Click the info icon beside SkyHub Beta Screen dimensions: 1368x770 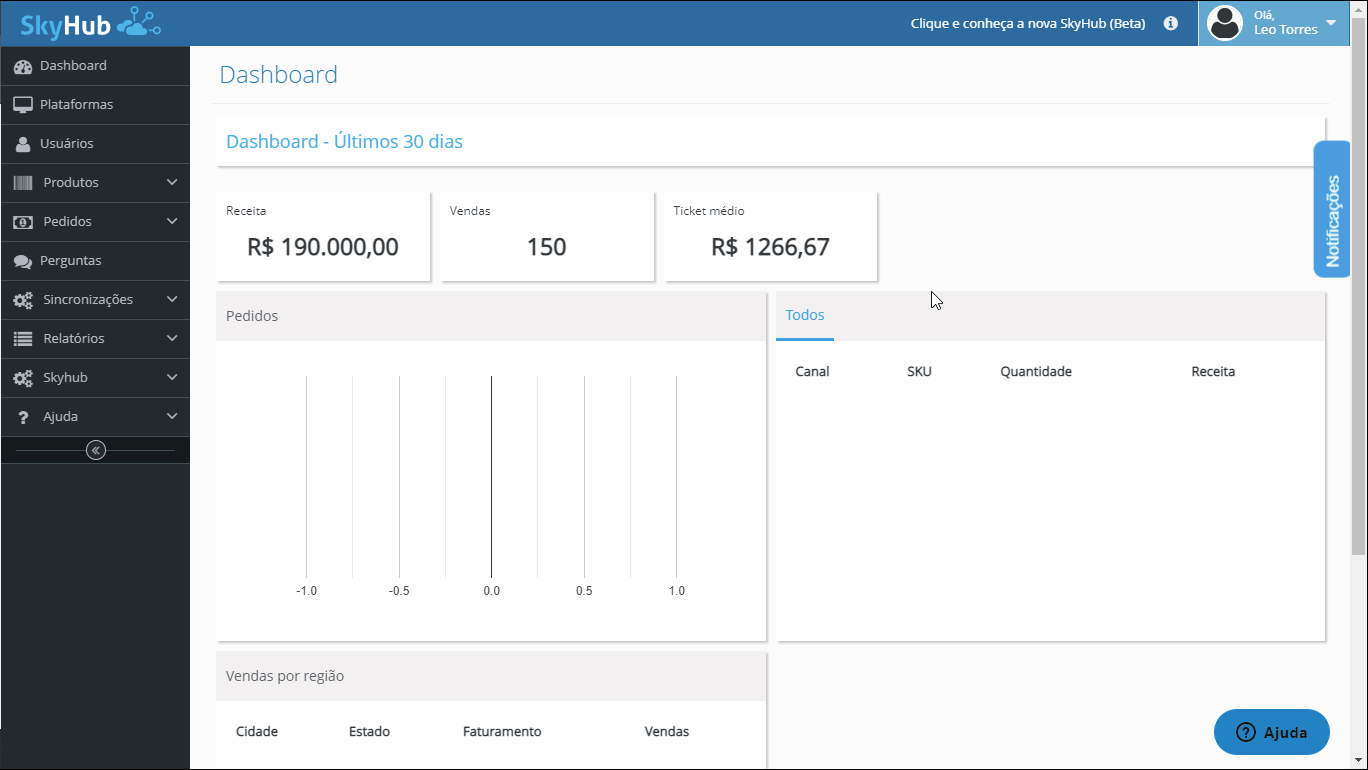click(x=1170, y=23)
